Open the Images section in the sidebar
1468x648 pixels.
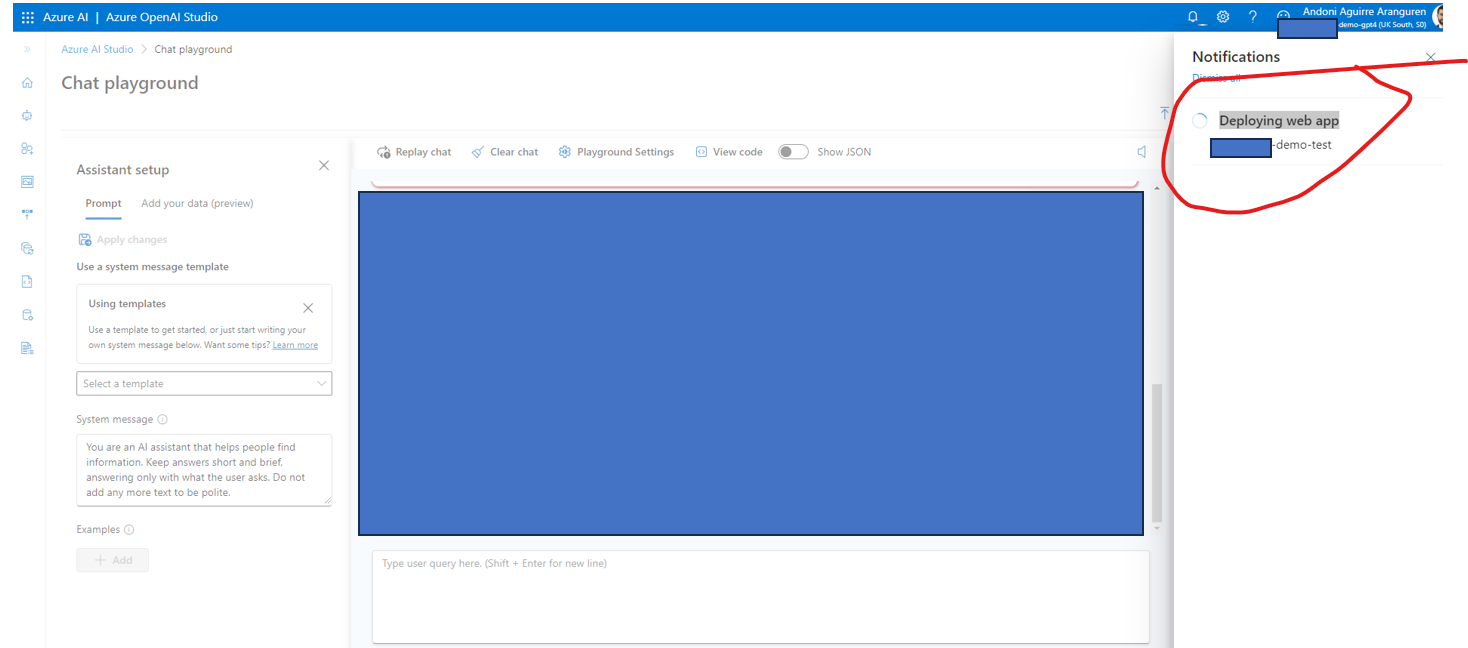tap(27, 181)
